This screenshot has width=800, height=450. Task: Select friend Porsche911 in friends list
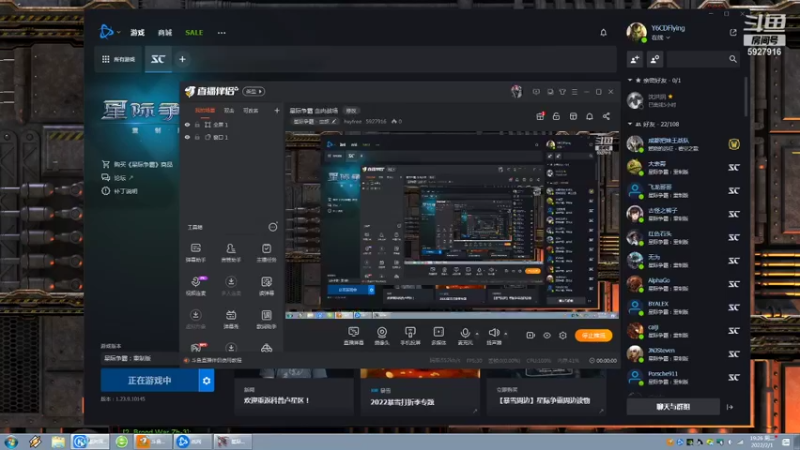684,378
